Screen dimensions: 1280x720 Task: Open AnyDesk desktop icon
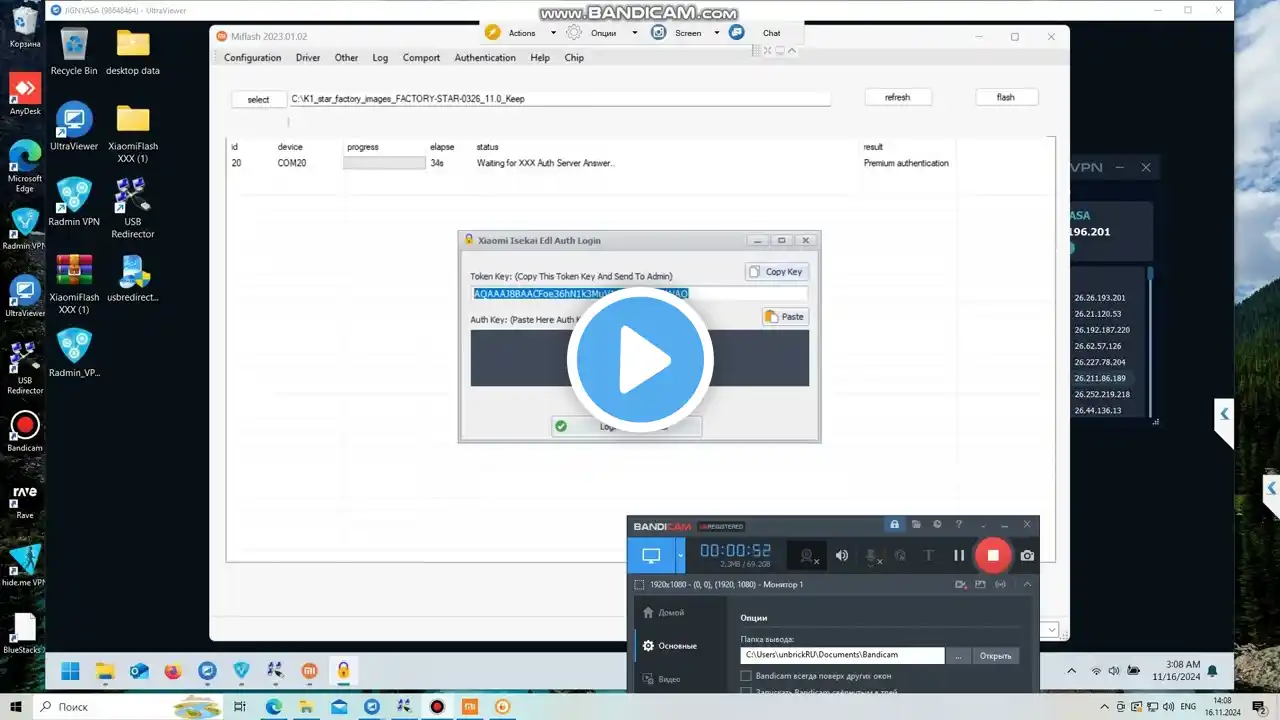pos(25,94)
